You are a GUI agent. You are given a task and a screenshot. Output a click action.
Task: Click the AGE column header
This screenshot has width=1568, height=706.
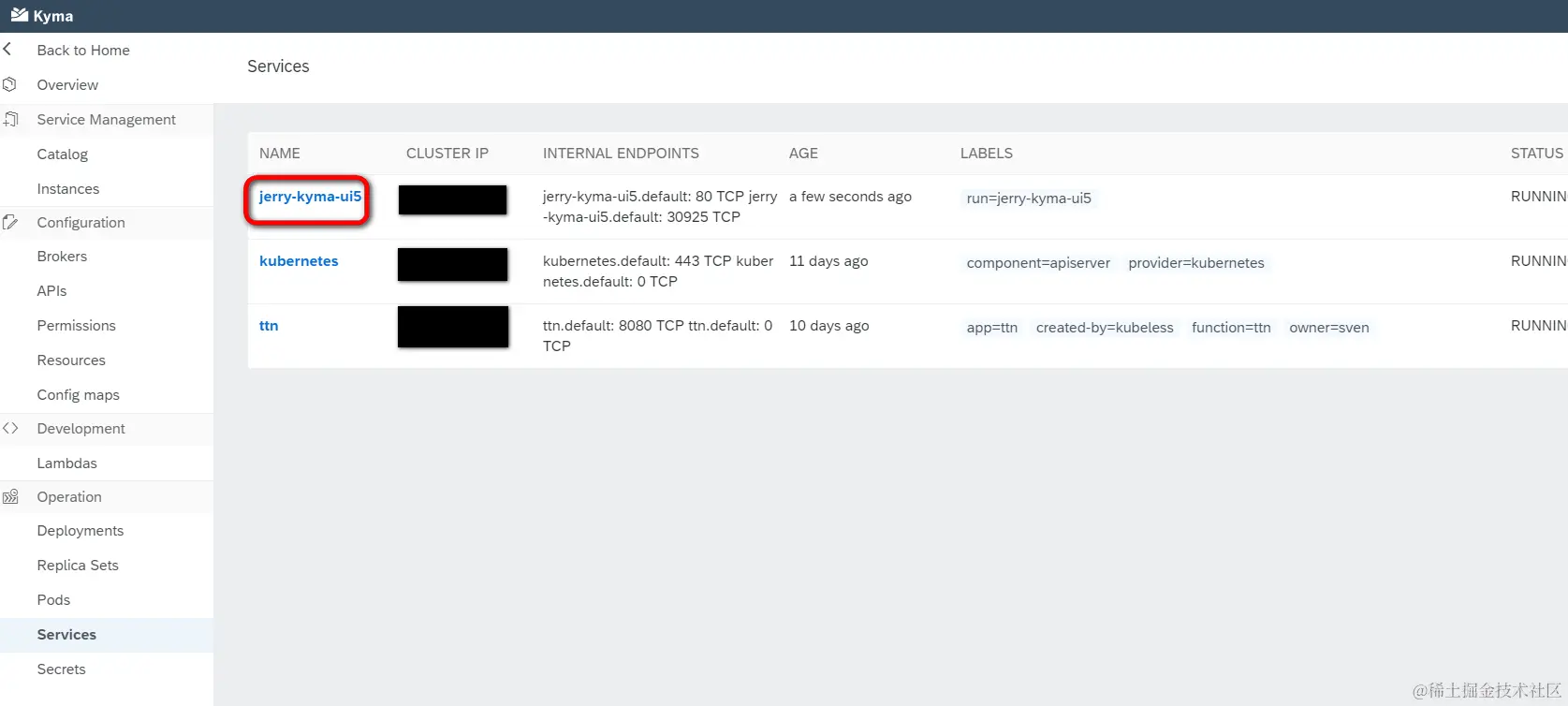[x=803, y=154]
